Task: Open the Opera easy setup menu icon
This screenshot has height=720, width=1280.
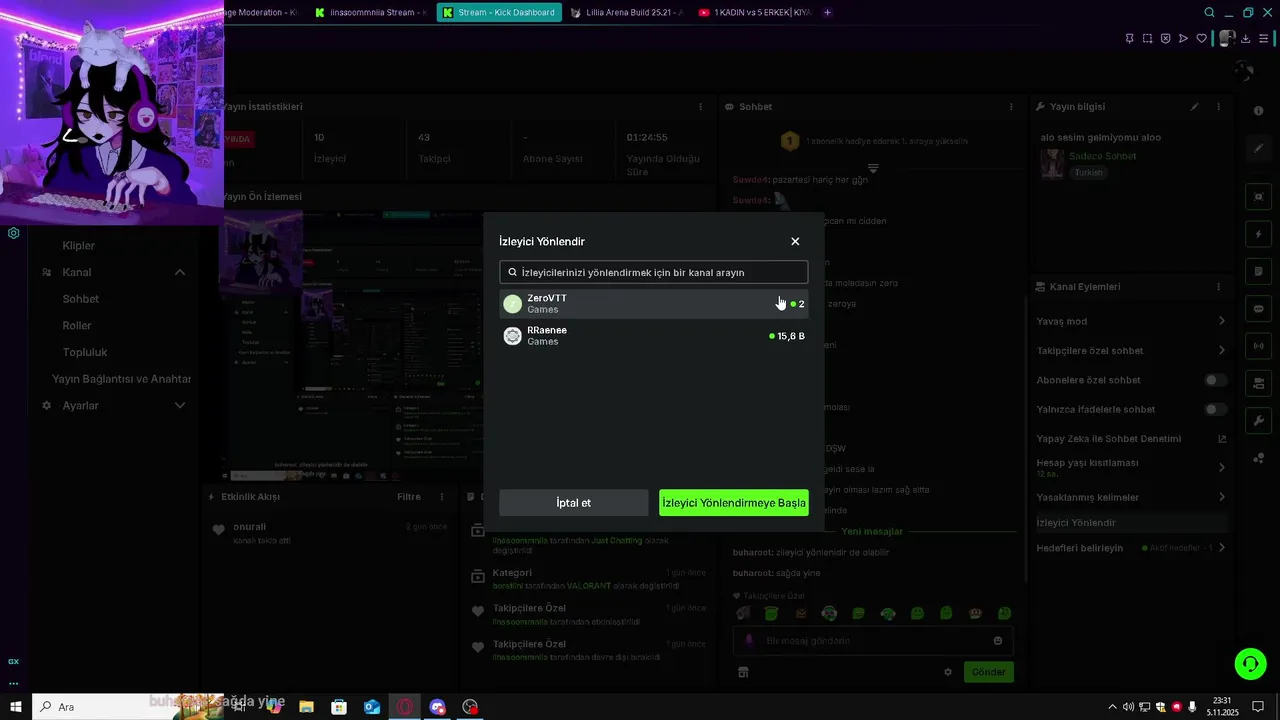Action: pyautogui.click(x=1265, y=38)
